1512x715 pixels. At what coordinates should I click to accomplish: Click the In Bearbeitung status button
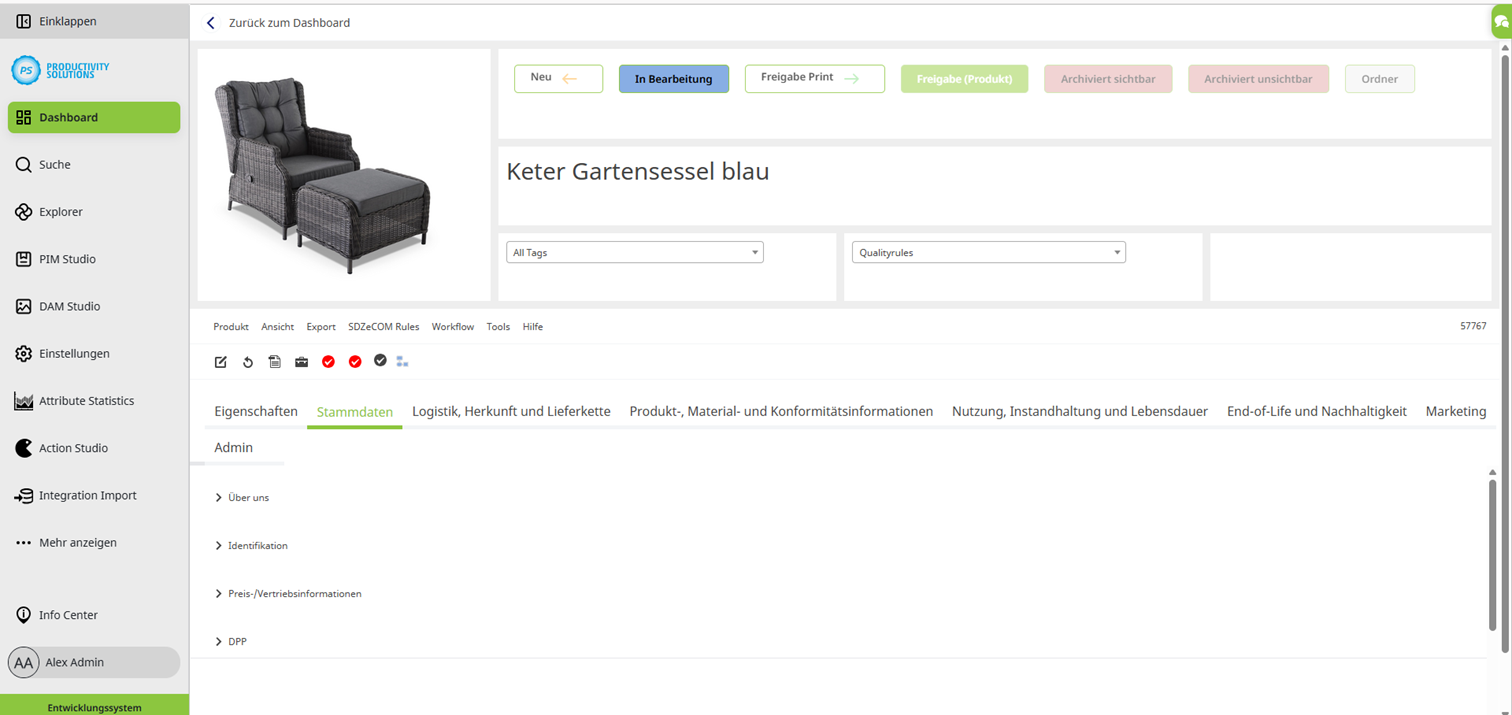tap(674, 79)
